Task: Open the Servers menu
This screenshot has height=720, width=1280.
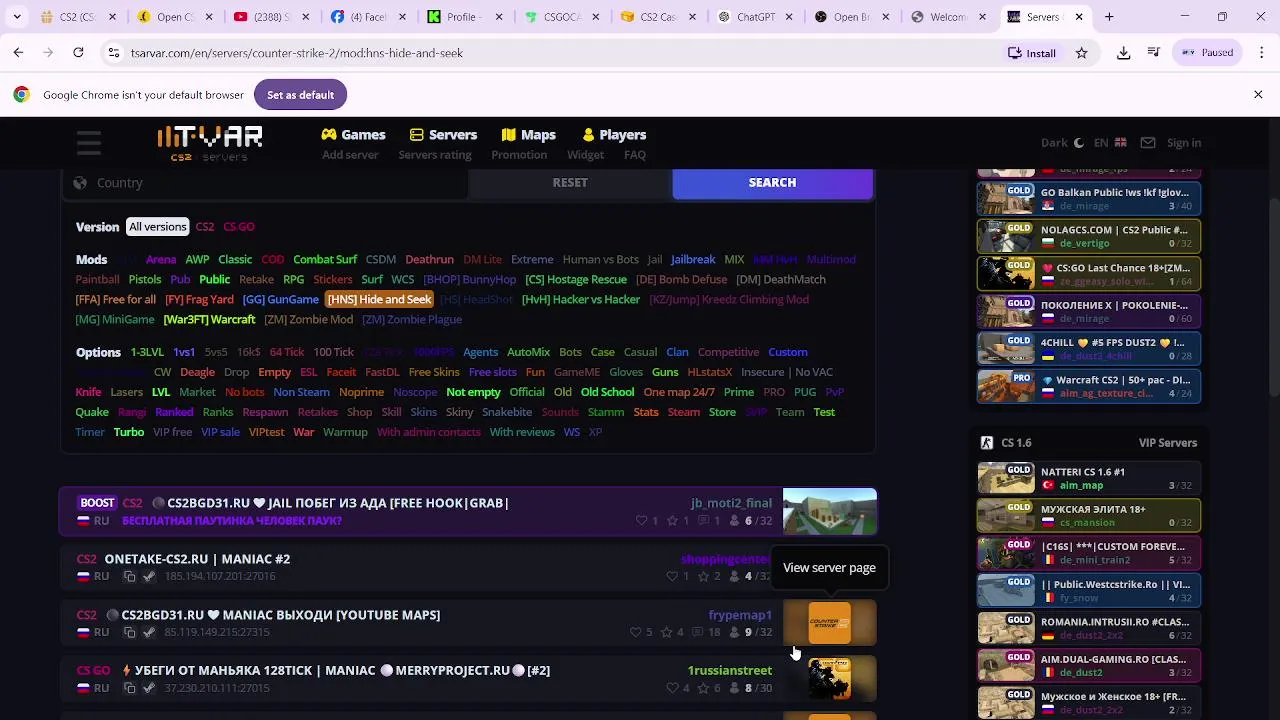Action: click(443, 134)
